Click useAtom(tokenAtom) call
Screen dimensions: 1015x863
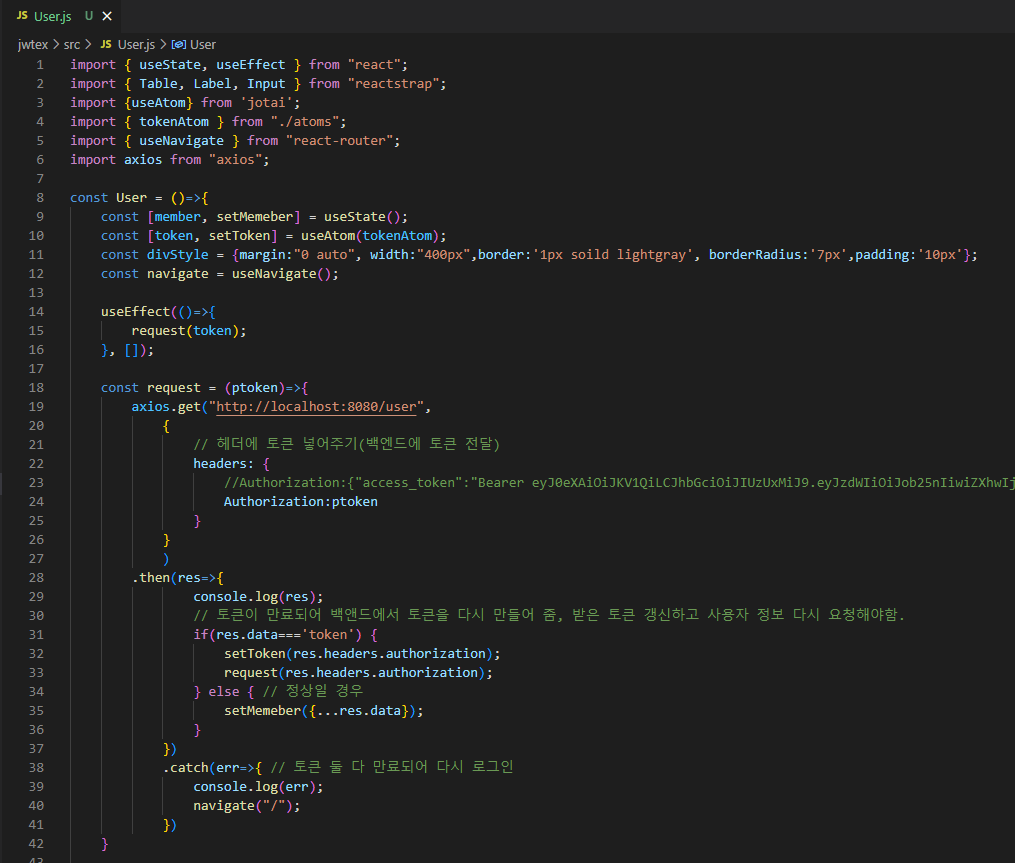click(370, 236)
